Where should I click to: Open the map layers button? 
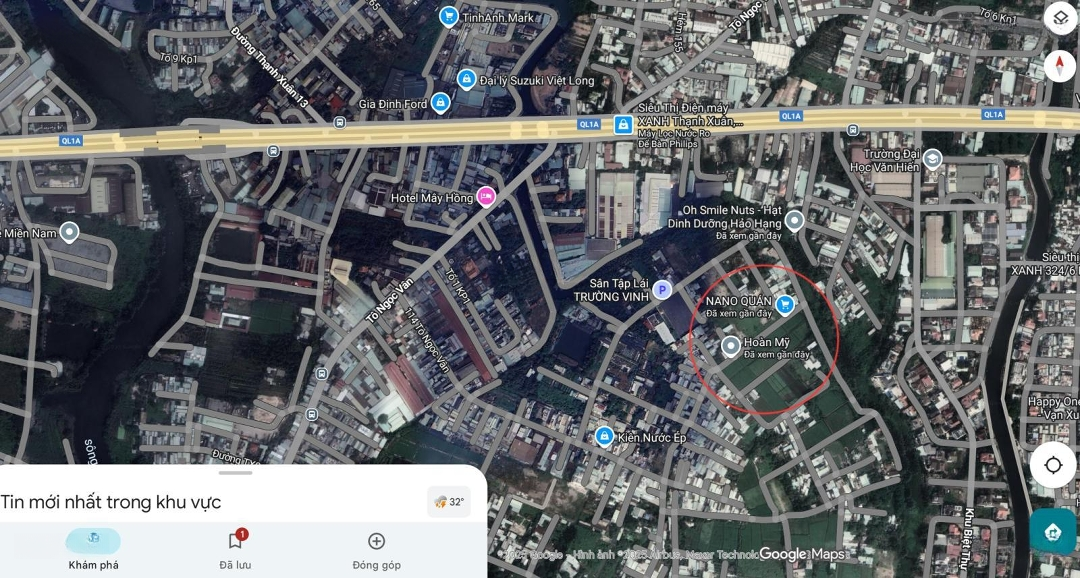pos(1060,19)
